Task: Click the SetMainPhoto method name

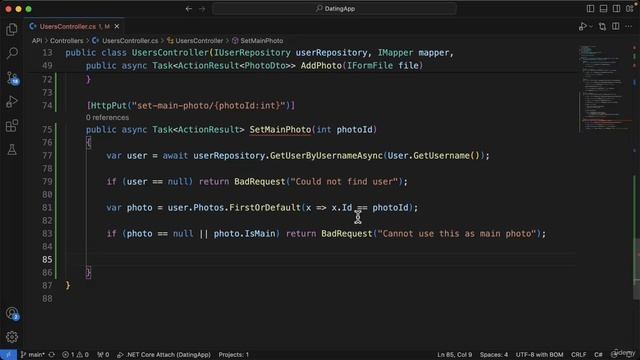Action: click(x=280, y=130)
